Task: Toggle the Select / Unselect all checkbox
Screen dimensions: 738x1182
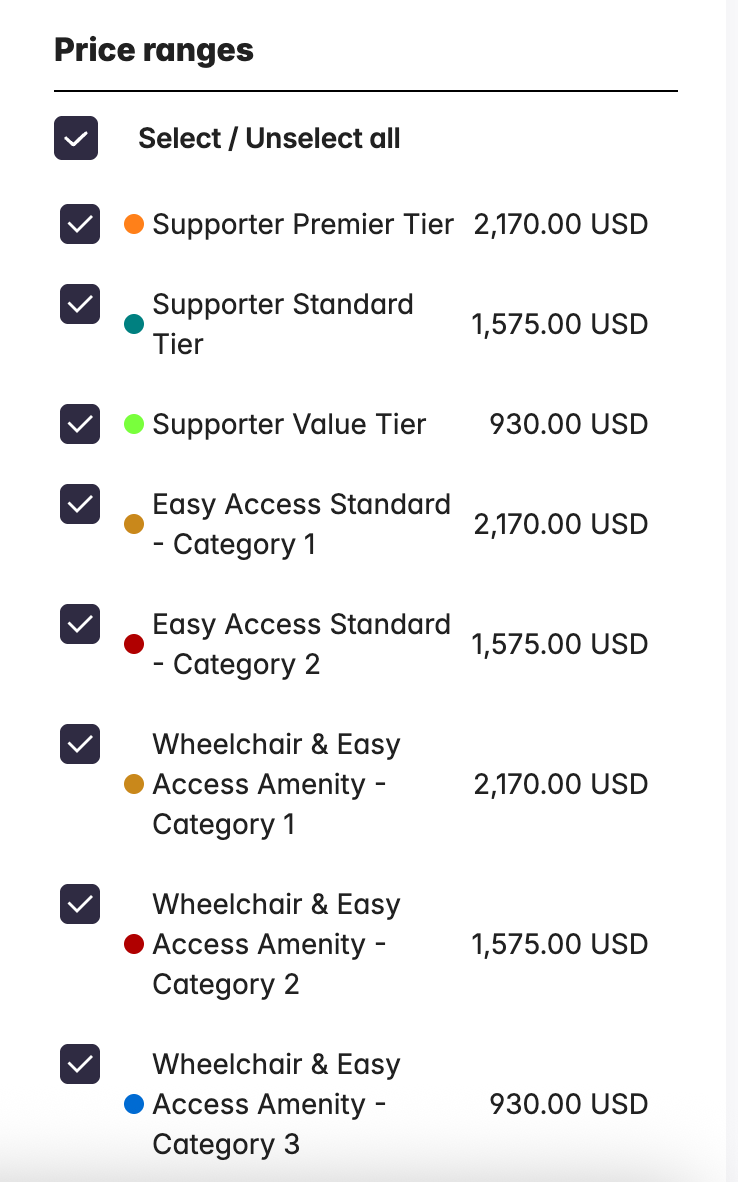Action: click(76, 138)
